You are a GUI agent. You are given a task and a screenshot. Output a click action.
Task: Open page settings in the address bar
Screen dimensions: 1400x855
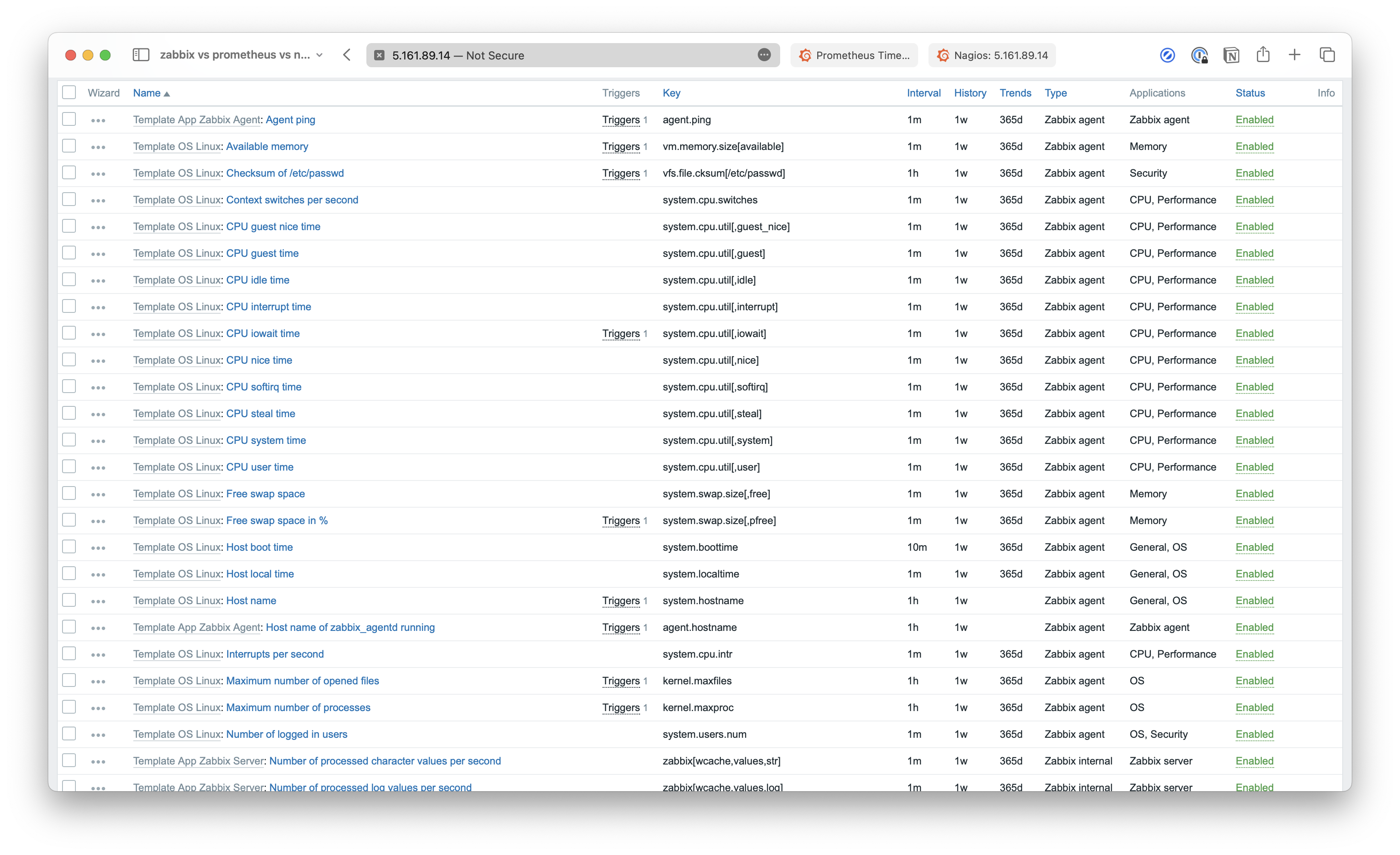coord(764,55)
